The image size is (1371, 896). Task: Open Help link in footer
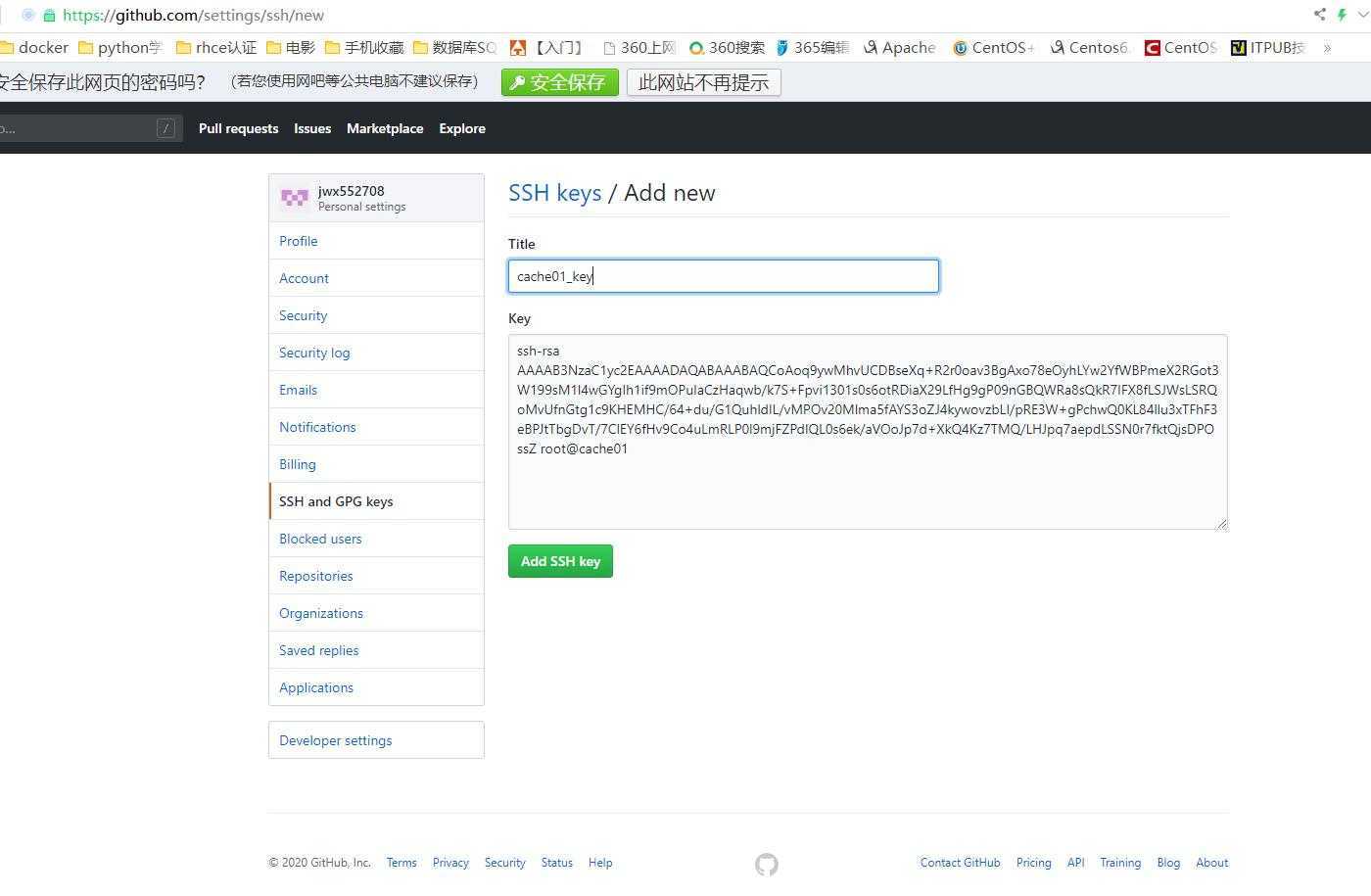click(x=600, y=863)
